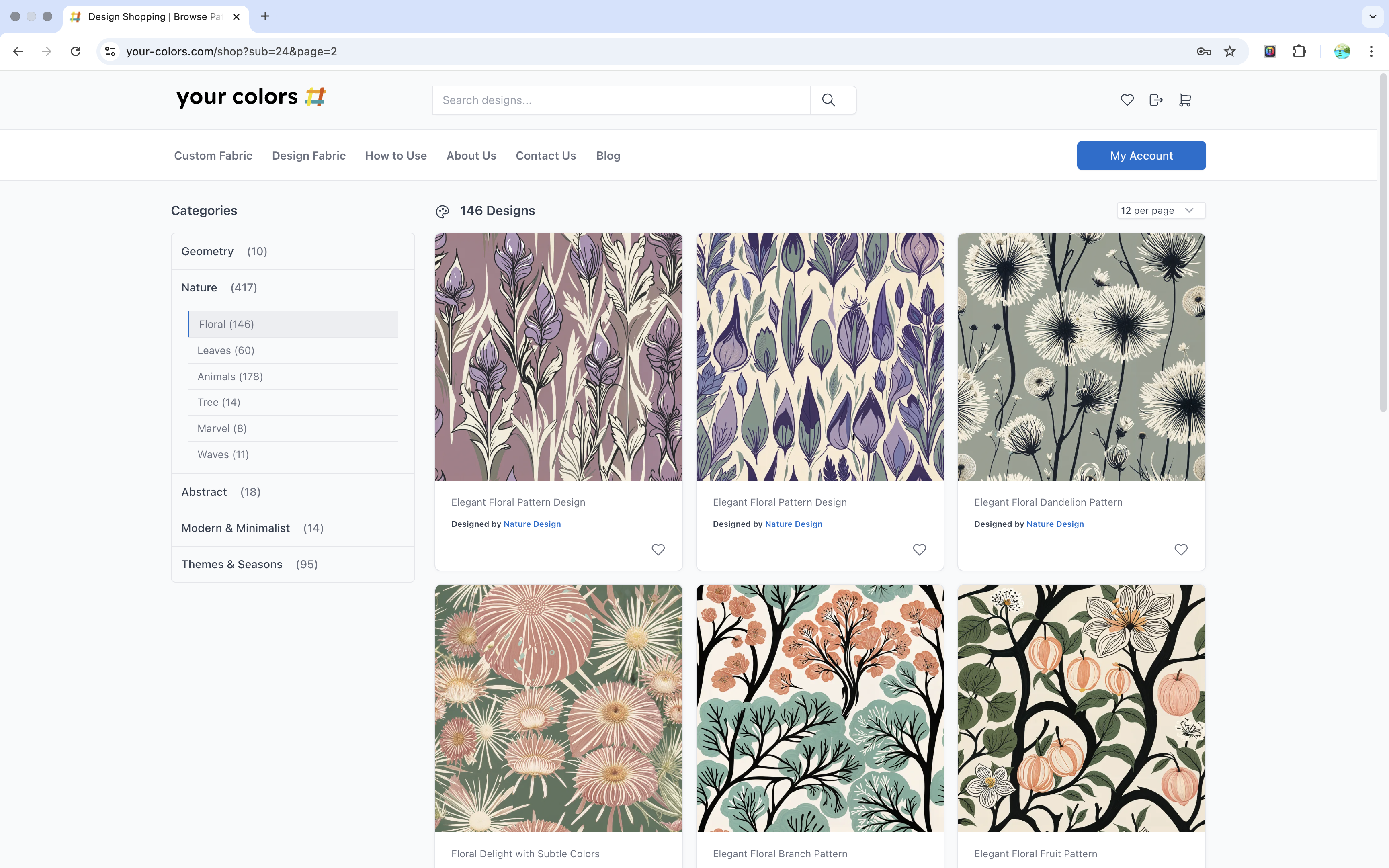Bookmark the page using the star icon
Viewport: 1389px width, 868px height.
(x=1229, y=51)
